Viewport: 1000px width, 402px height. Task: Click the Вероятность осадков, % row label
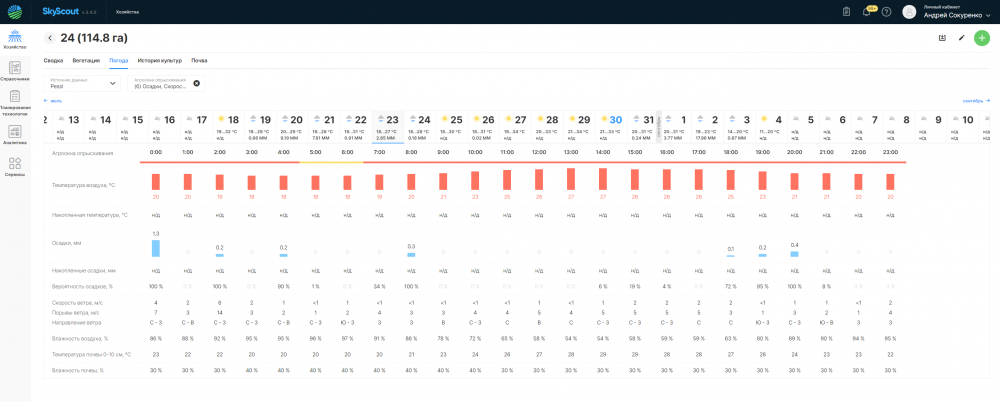click(x=82, y=286)
